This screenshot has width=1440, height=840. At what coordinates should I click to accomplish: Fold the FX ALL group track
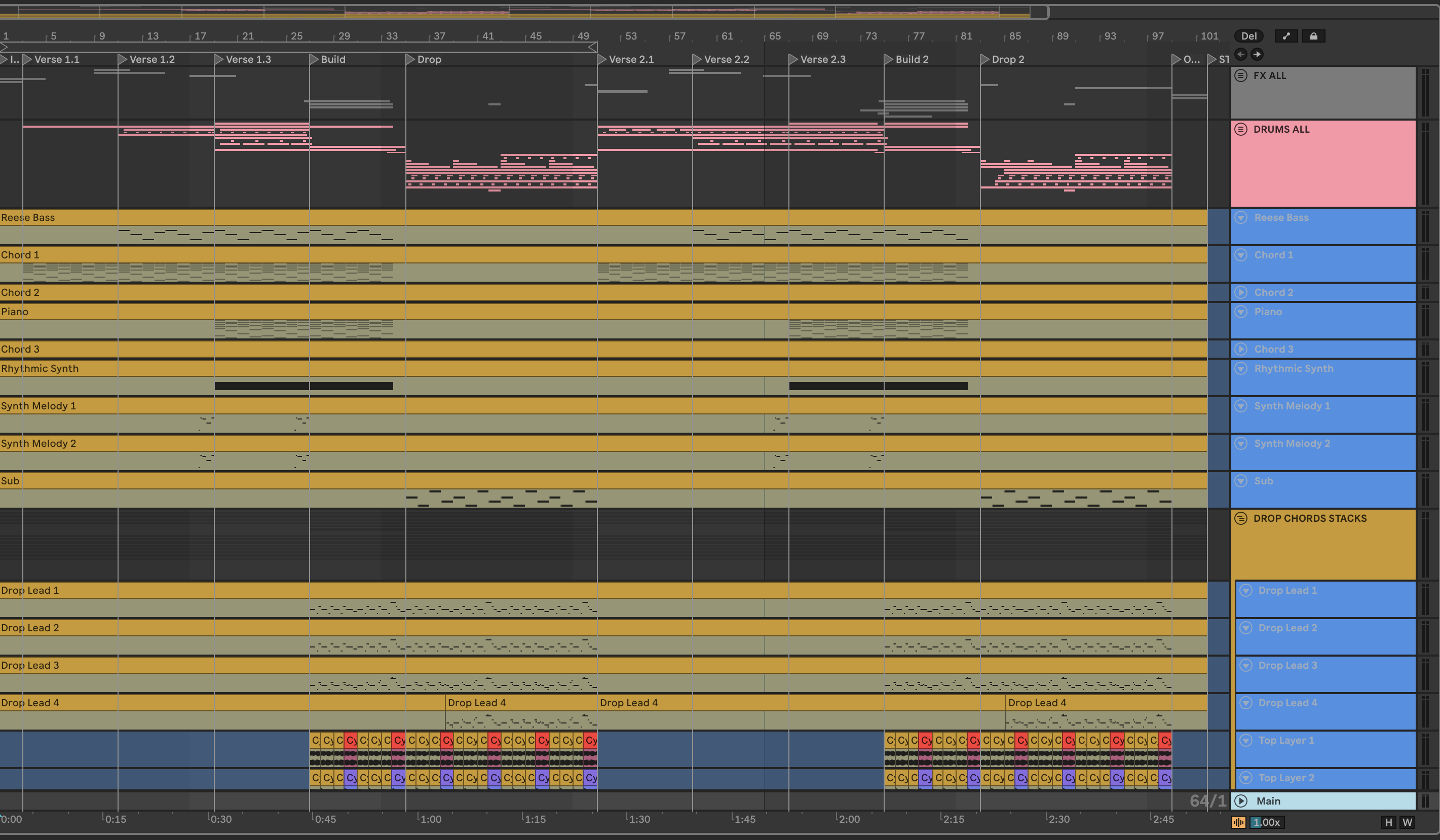pos(1240,75)
